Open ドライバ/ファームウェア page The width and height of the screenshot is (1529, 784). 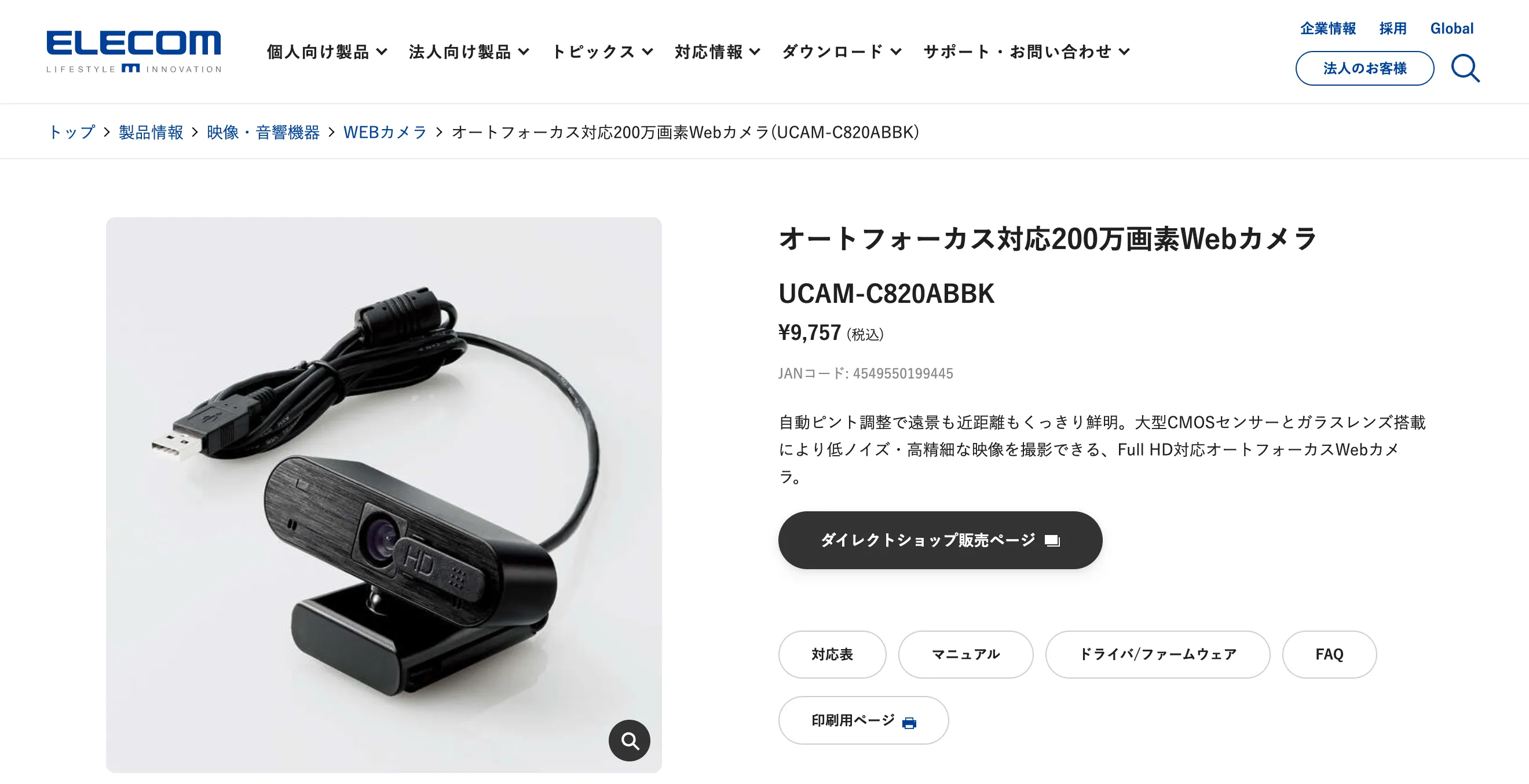coord(1157,654)
